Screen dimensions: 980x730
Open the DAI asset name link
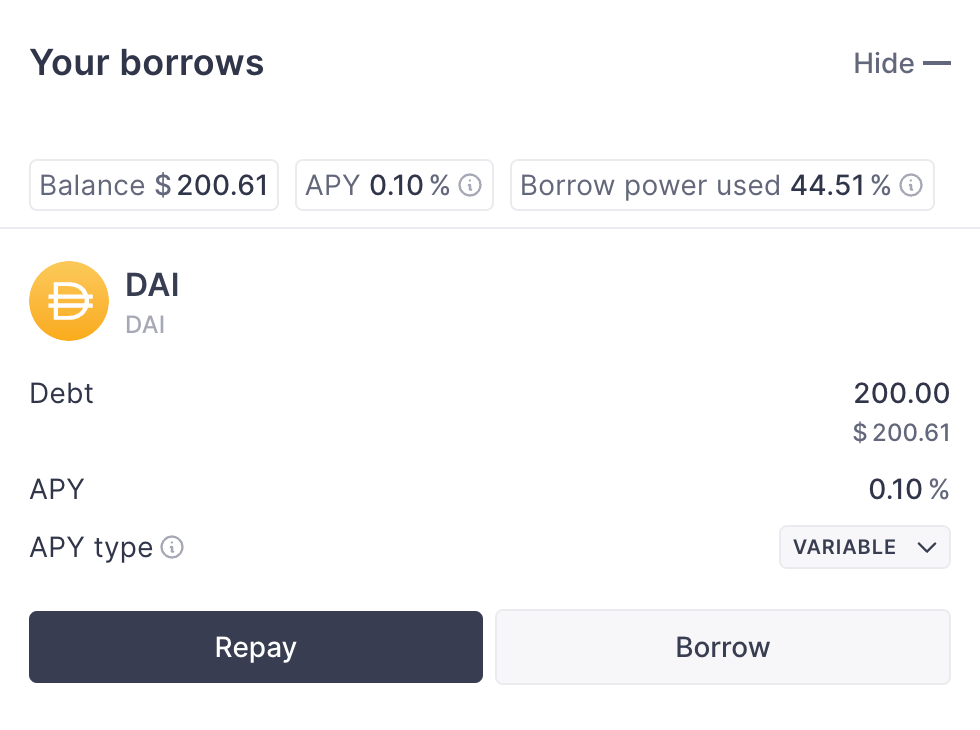152,285
